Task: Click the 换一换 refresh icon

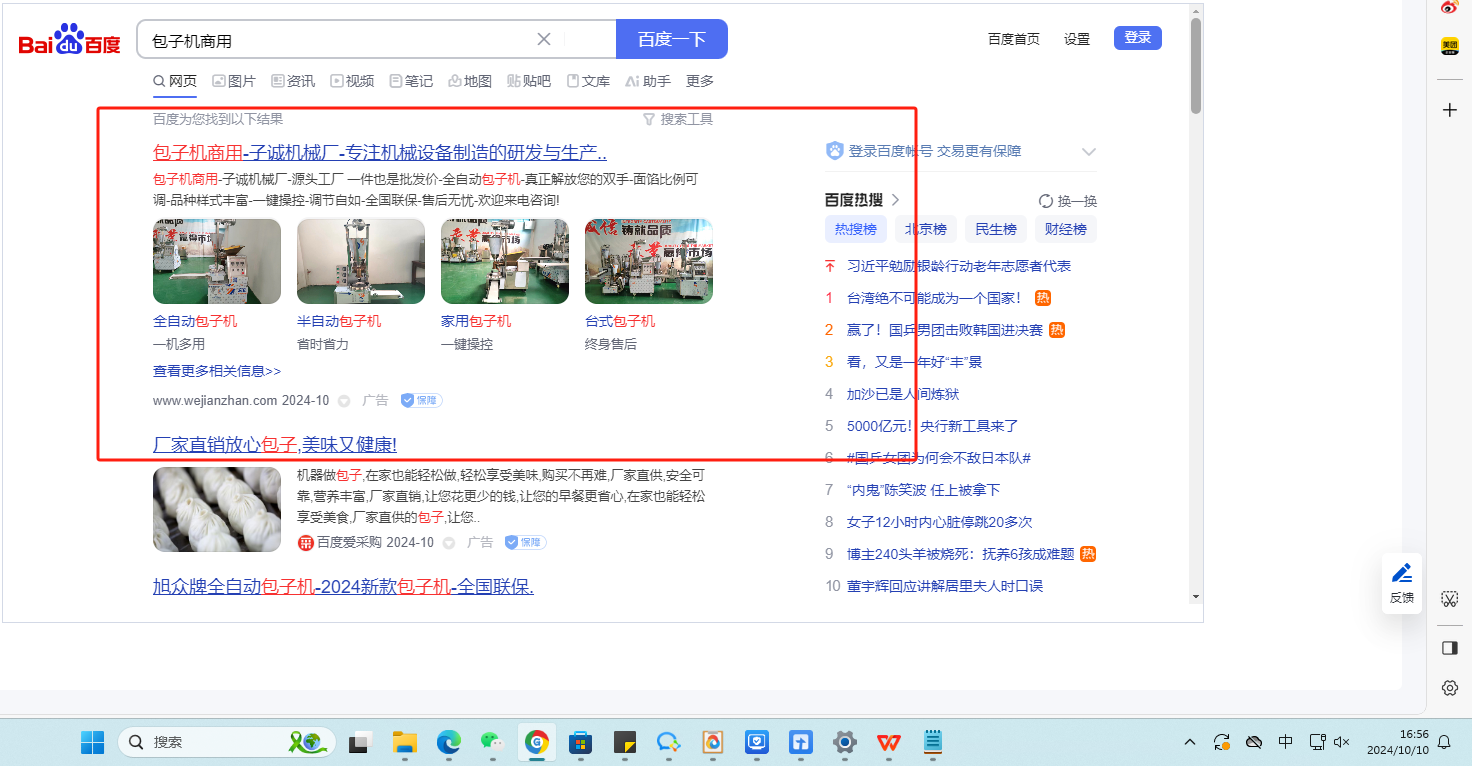Action: pos(1046,201)
